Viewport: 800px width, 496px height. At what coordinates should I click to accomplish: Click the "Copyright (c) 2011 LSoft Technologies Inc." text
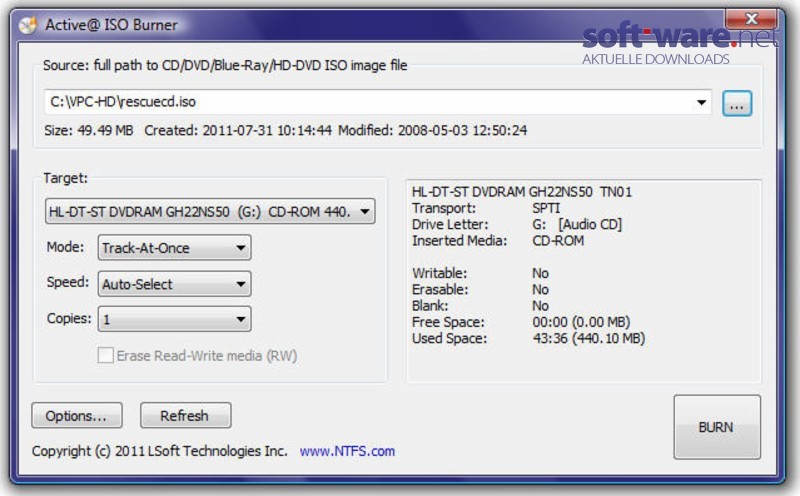160,451
